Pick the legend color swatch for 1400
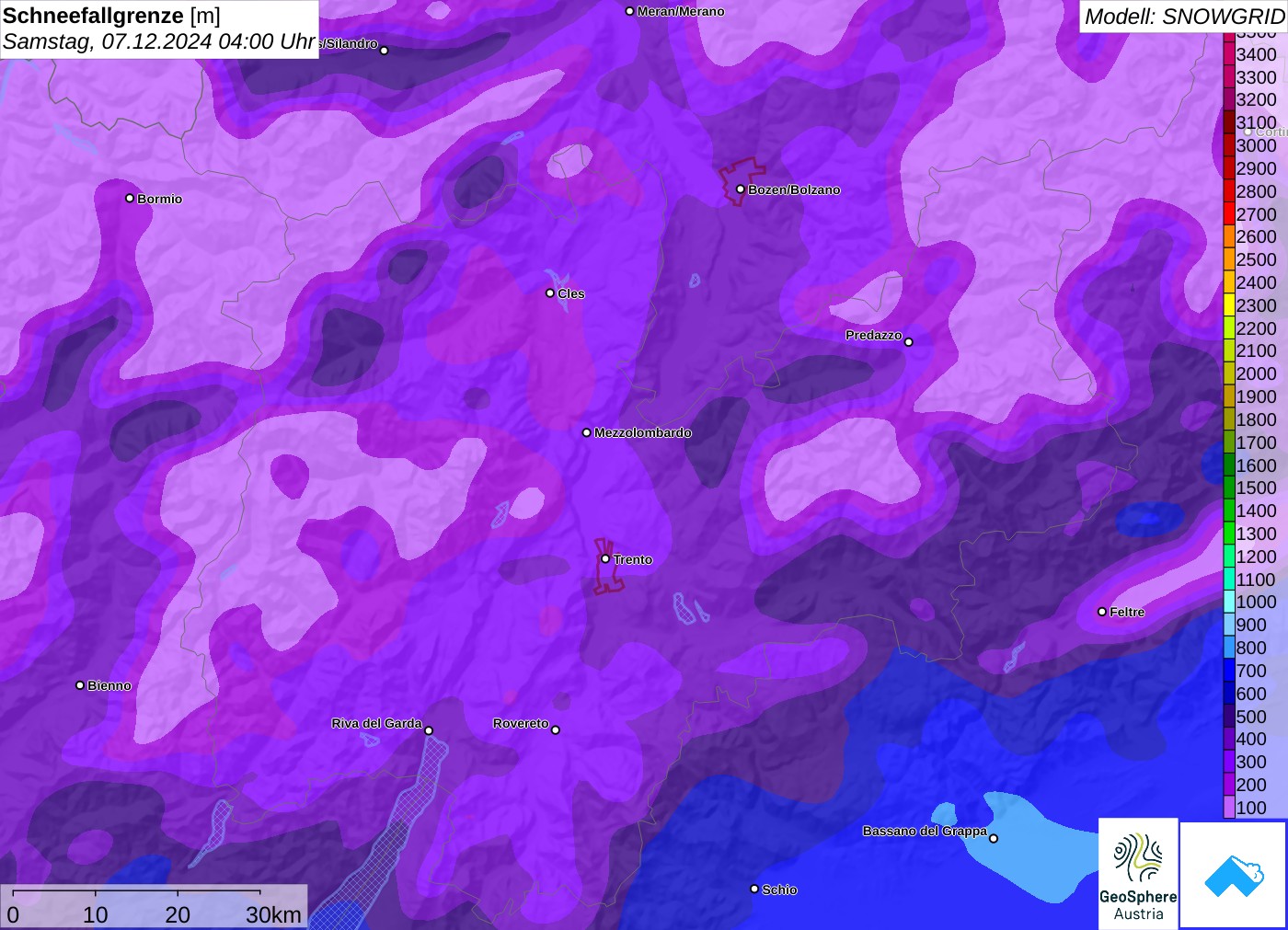Image resolution: width=1288 pixels, height=930 pixels. pos(1229,511)
